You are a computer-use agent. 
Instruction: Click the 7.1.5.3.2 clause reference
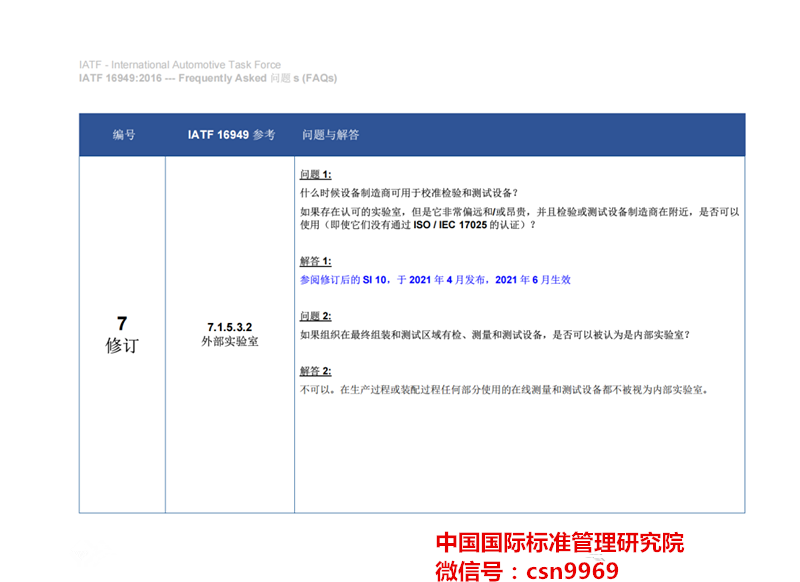point(230,327)
